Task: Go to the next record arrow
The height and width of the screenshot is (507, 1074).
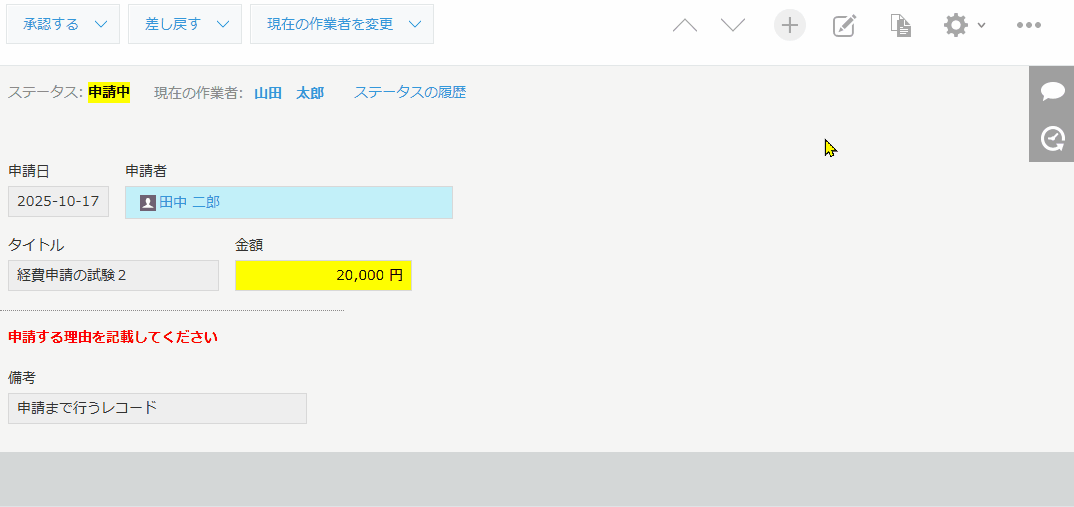Action: pos(733,25)
